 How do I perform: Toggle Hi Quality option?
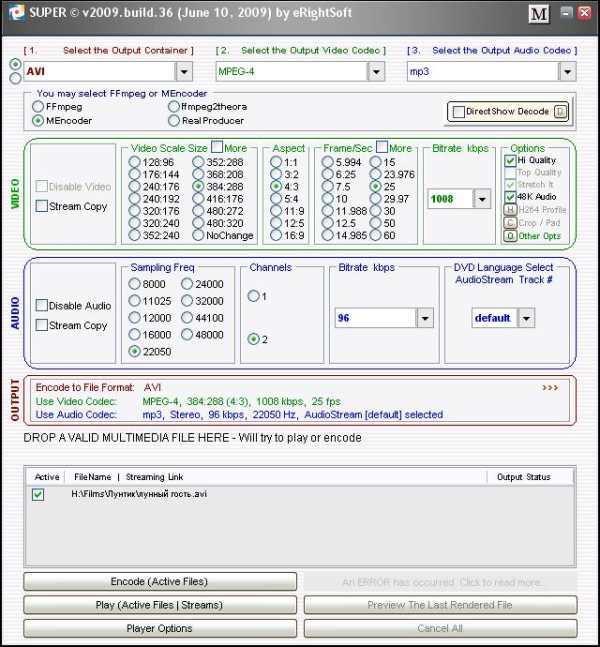(x=510, y=160)
